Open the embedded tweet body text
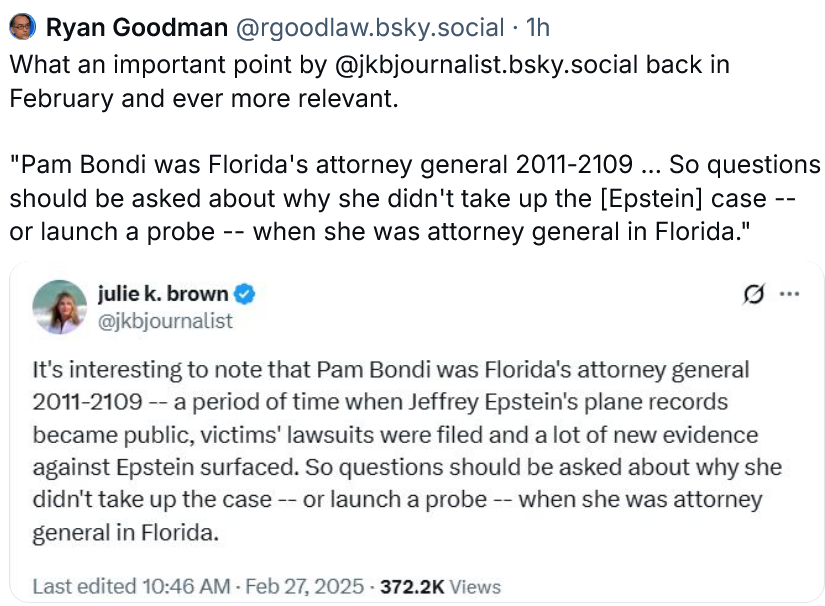 [x=407, y=451]
